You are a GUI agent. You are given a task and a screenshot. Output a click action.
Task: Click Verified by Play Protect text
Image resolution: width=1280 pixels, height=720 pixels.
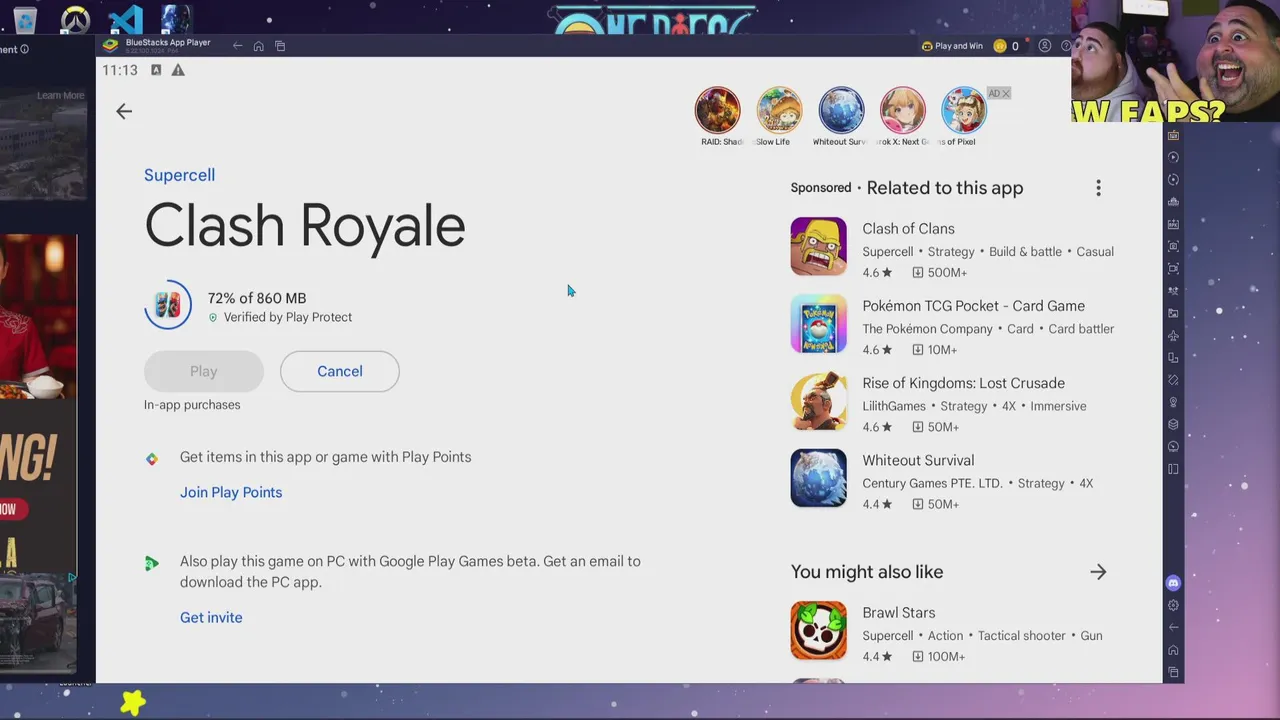[288, 317]
